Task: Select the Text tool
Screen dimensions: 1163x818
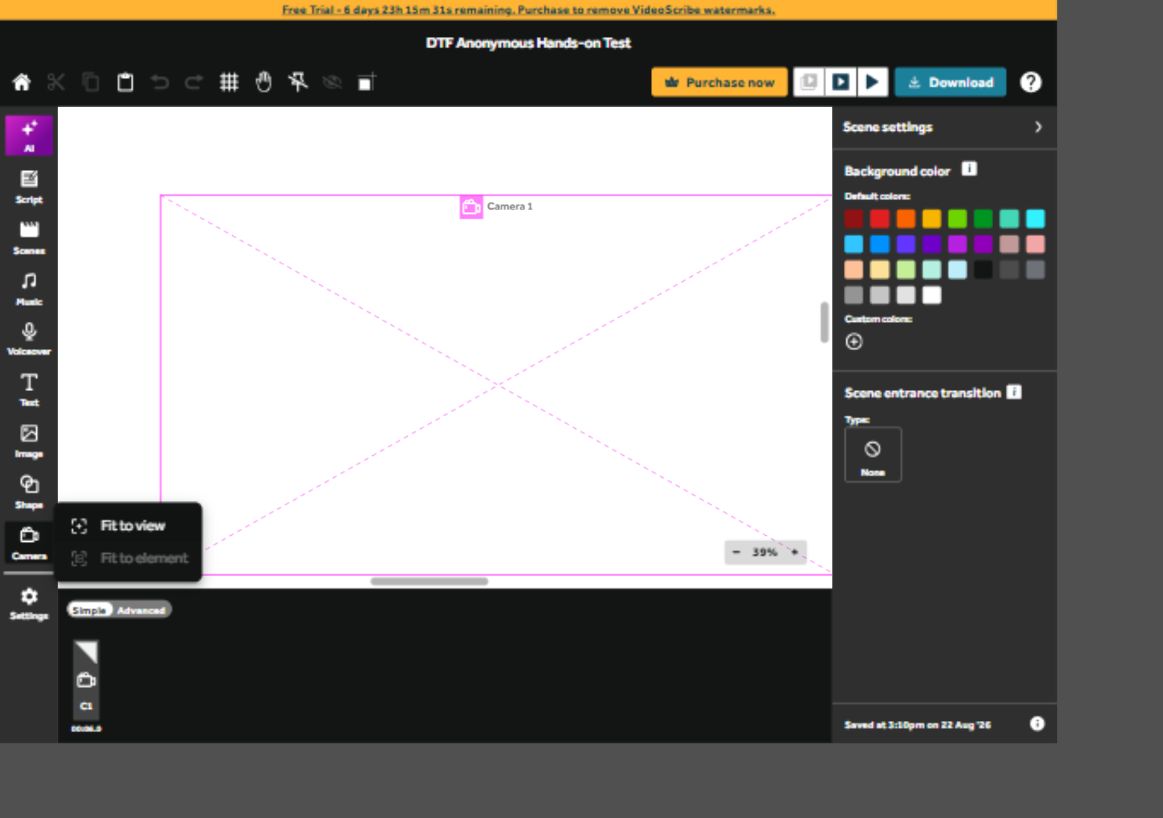Action: [x=29, y=390]
